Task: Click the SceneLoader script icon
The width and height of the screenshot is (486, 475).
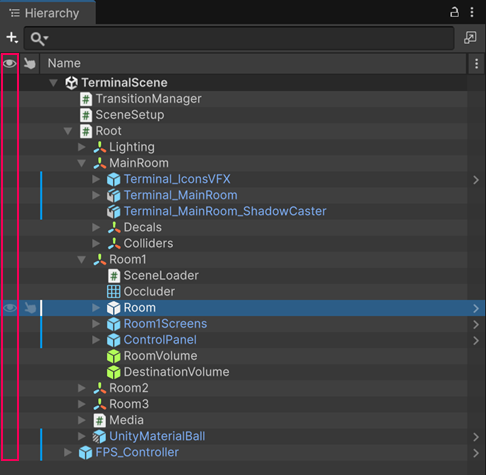Action: [114, 276]
